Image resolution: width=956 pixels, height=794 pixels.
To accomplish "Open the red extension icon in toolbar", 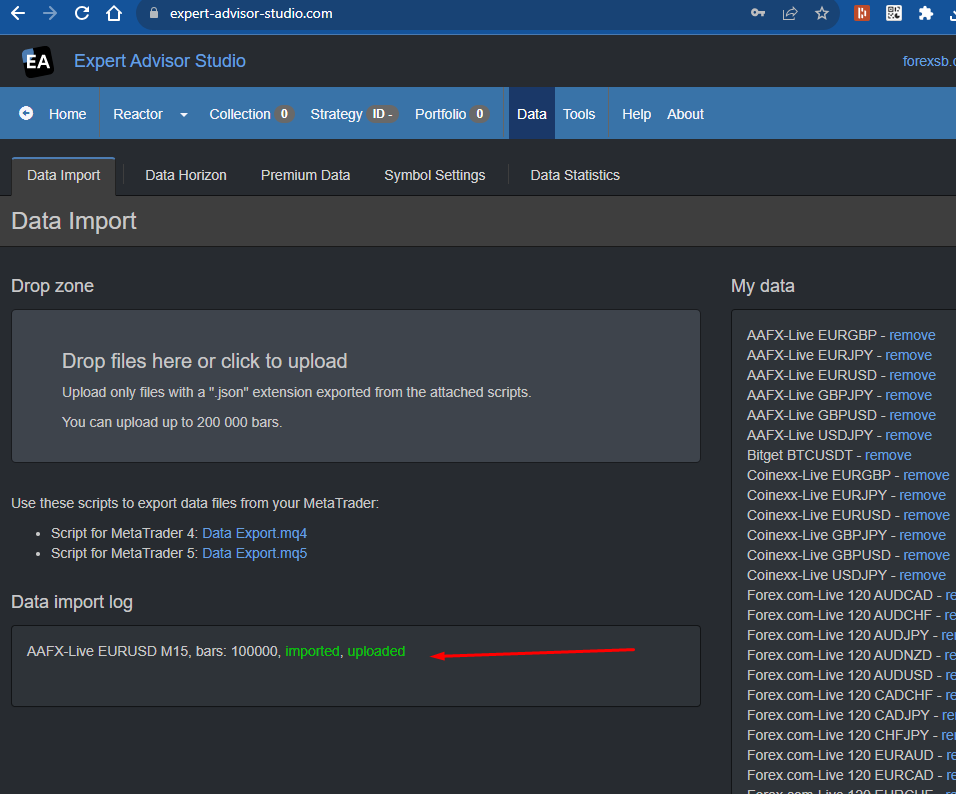I will [x=862, y=13].
